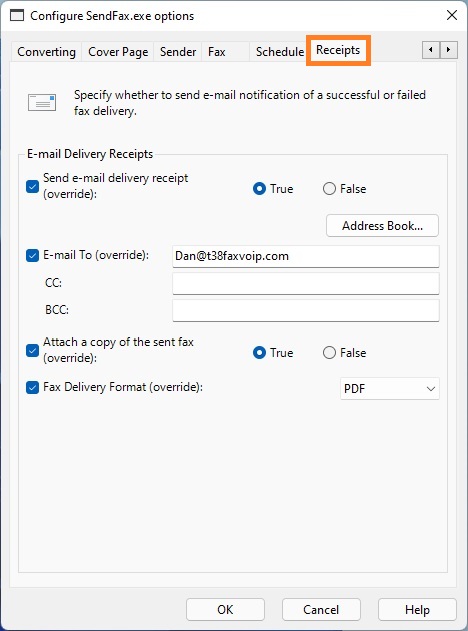Click the CC input field
This screenshot has height=631, width=468.
click(306, 283)
